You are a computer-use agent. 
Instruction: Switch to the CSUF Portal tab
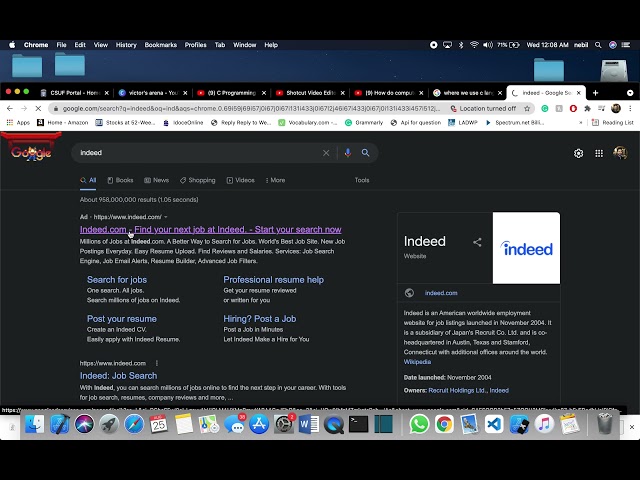tap(75, 93)
